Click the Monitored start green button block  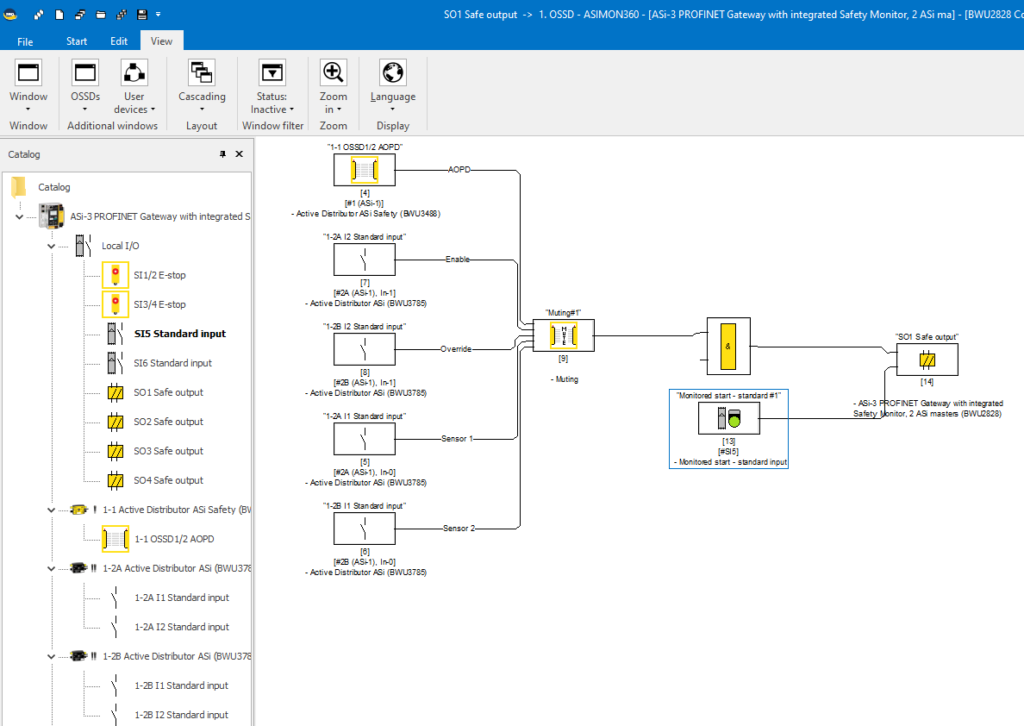click(x=728, y=420)
